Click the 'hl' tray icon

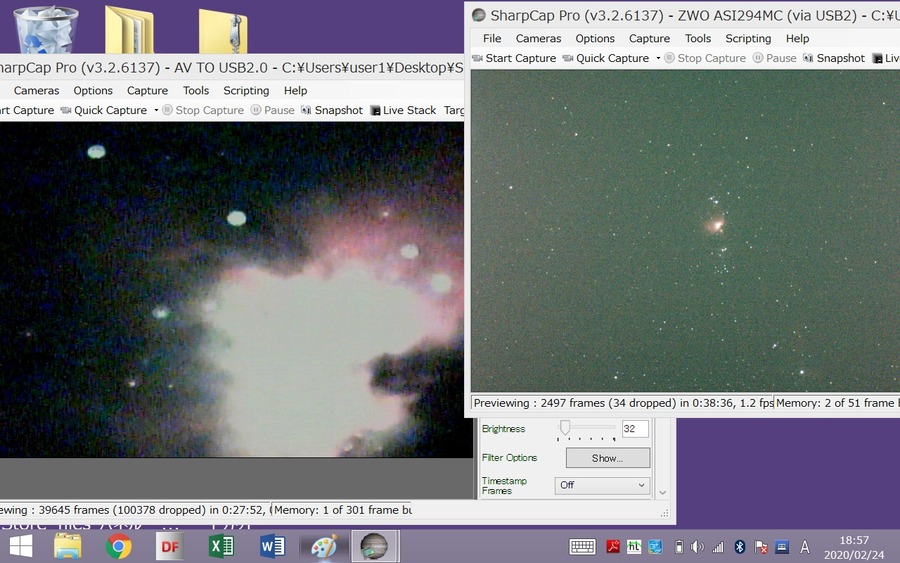point(634,547)
